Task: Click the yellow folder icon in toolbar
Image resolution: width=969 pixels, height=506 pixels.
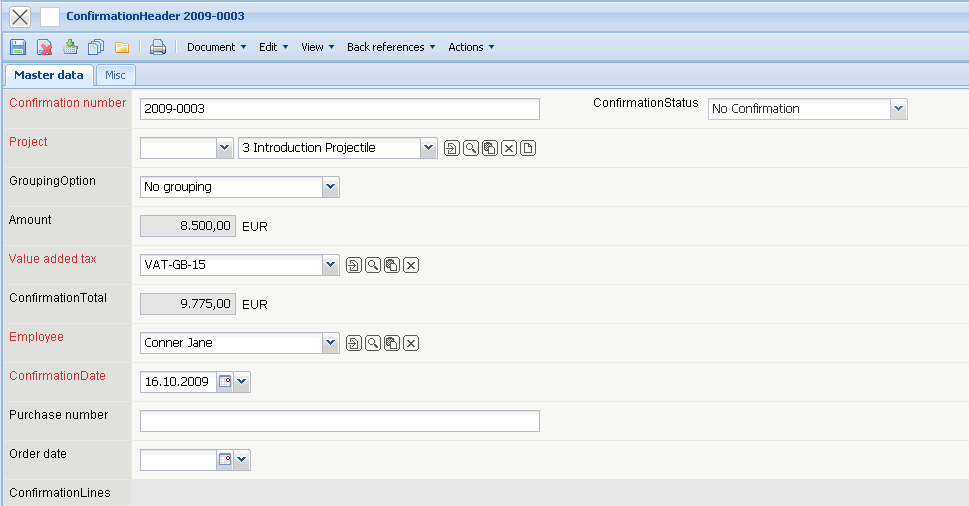Action: [x=122, y=47]
